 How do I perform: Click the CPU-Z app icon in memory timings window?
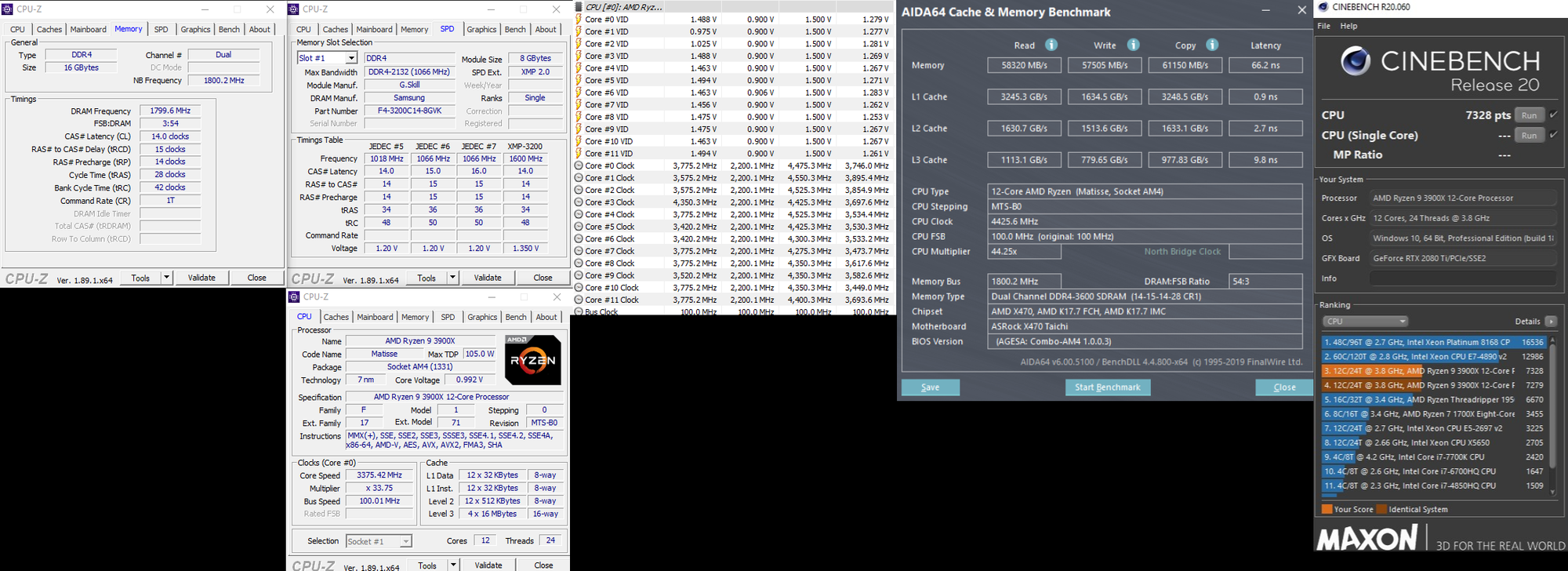point(8,9)
